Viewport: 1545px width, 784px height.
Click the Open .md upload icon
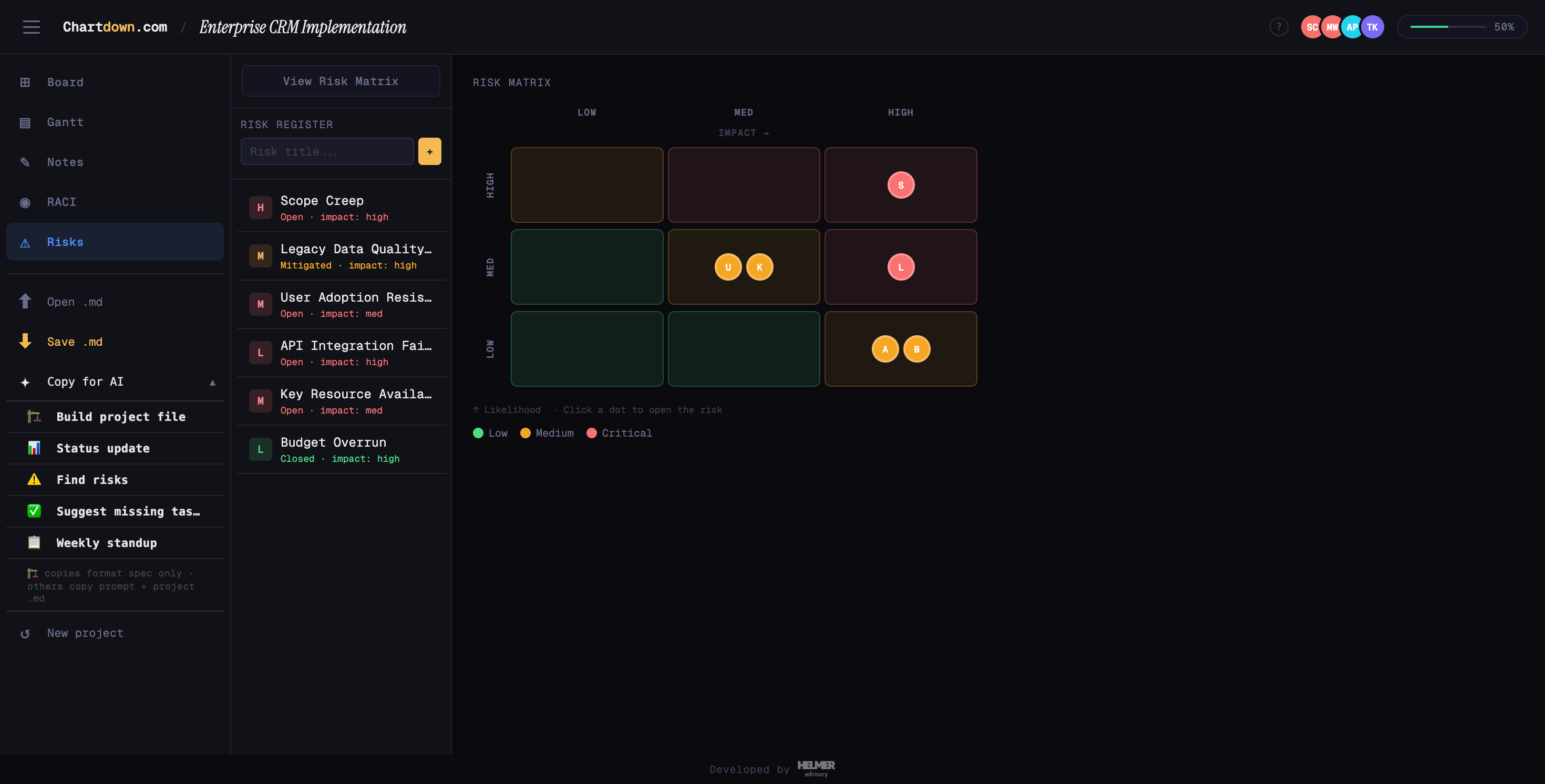point(25,301)
